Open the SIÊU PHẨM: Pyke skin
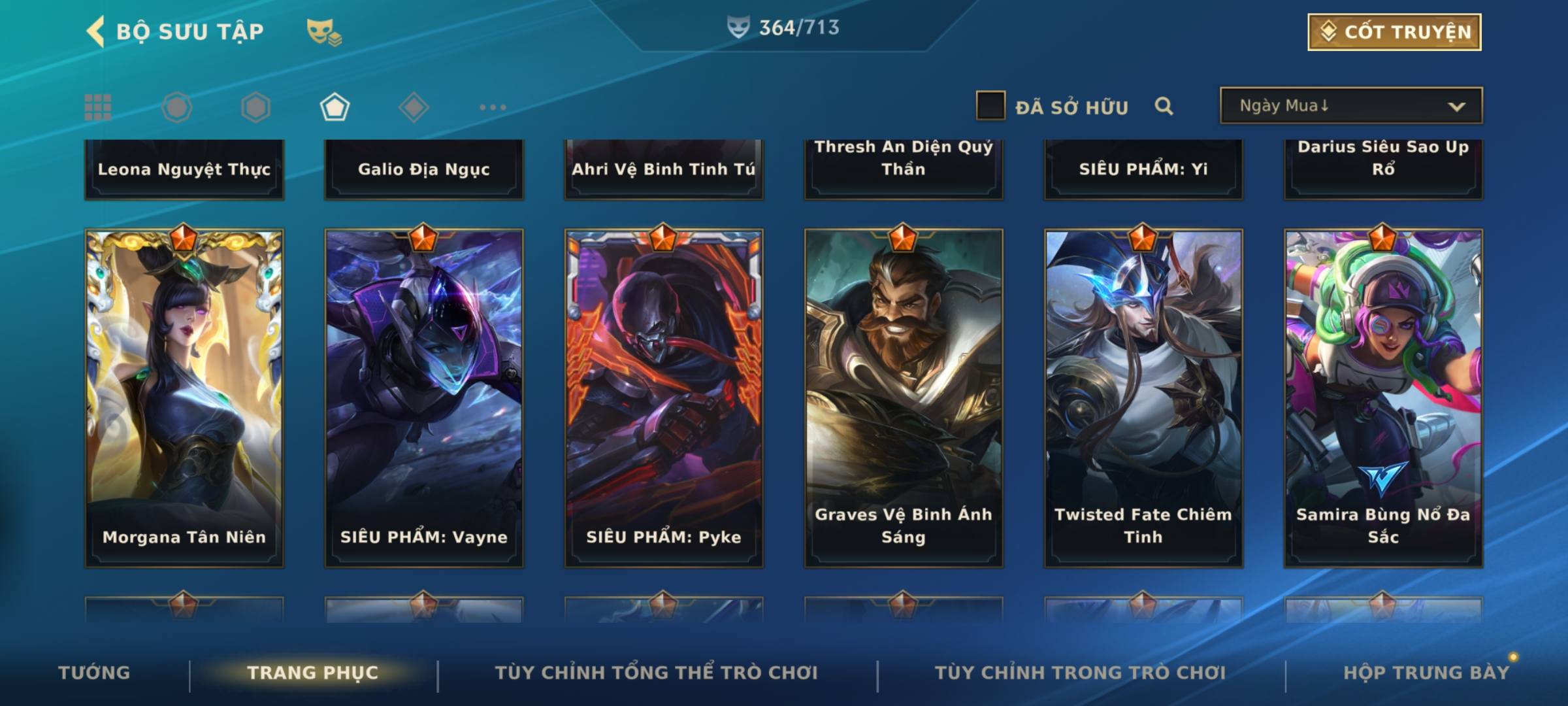1568x706 pixels. [664, 397]
